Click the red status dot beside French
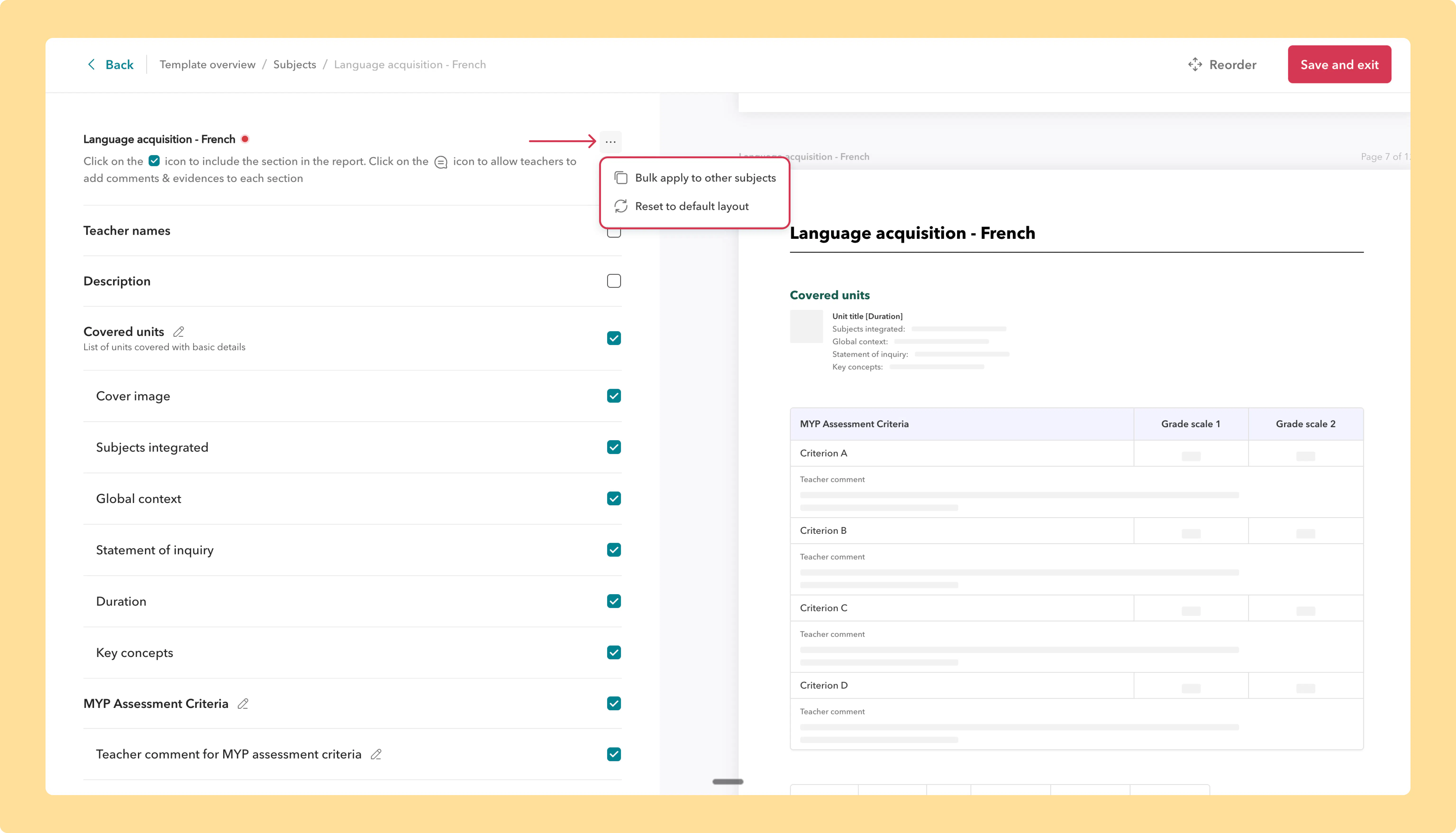This screenshot has height=833, width=1456. click(245, 139)
